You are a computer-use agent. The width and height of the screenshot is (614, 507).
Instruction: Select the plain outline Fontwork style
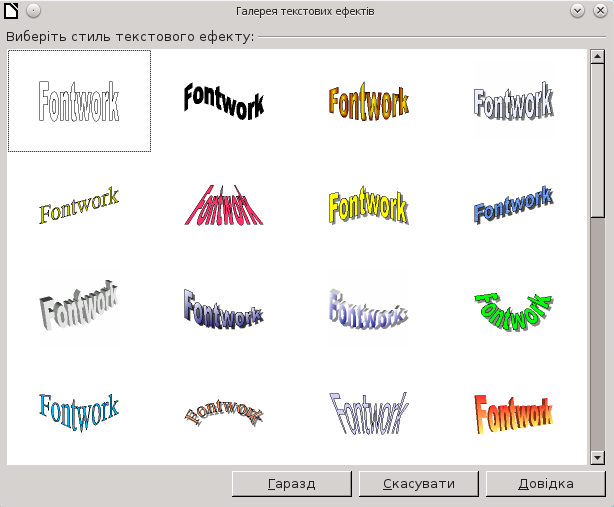[x=79, y=101]
